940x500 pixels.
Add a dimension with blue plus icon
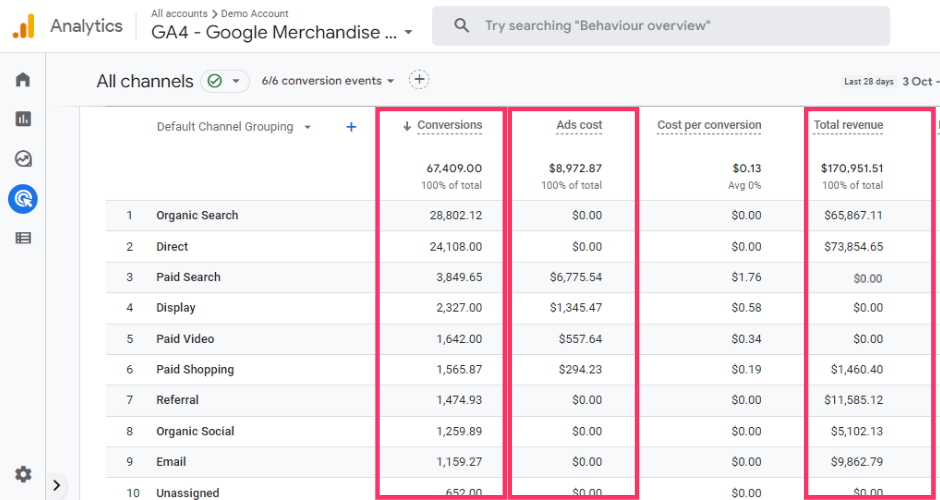point(351,127)
